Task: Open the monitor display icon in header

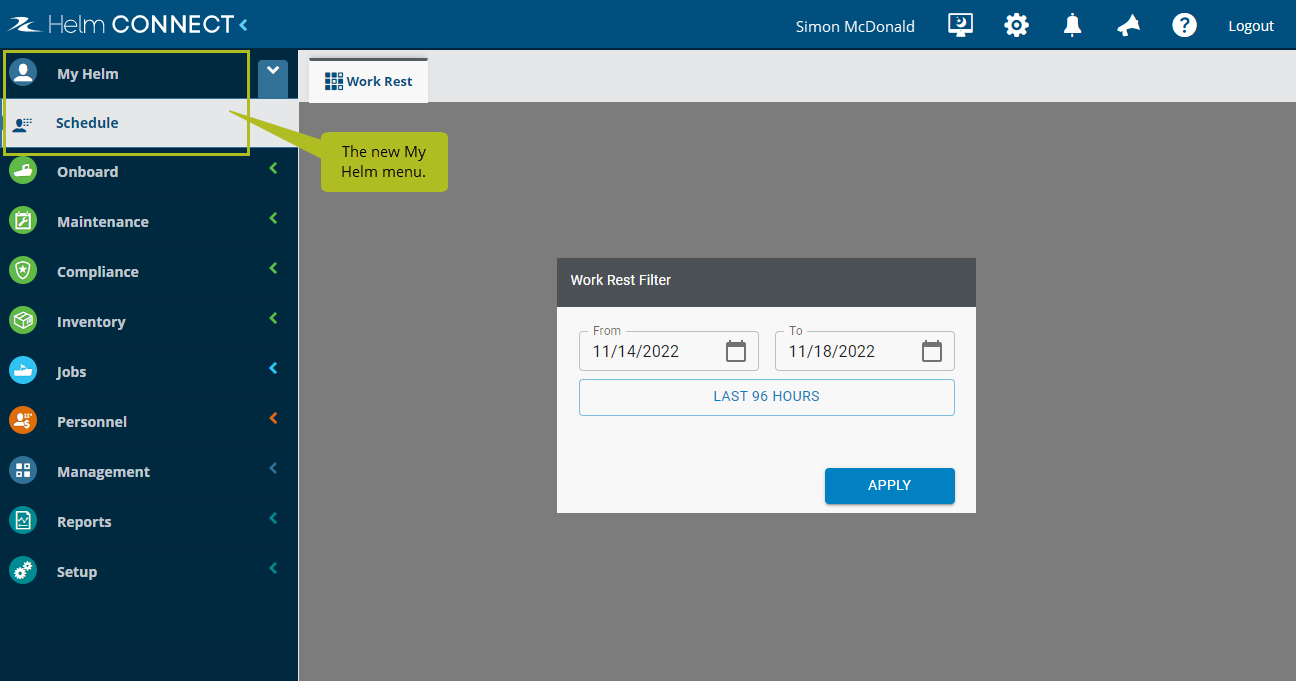Action: (960, 26)
